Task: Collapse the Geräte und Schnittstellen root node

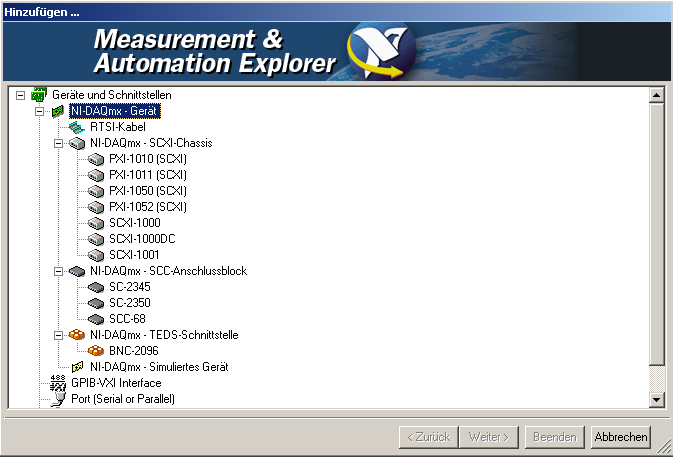Action: [x=20, y=95]
